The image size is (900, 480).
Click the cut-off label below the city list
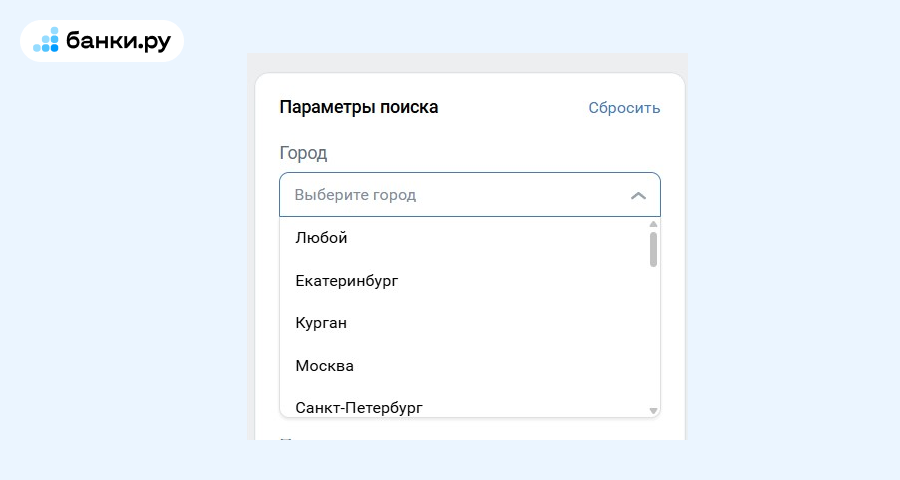pos(287,438)
